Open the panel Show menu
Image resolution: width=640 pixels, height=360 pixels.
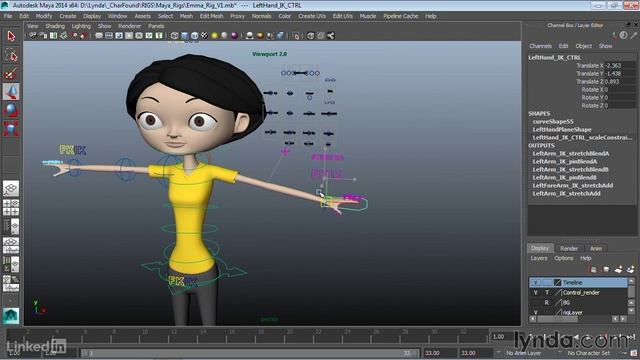(104, 26)
